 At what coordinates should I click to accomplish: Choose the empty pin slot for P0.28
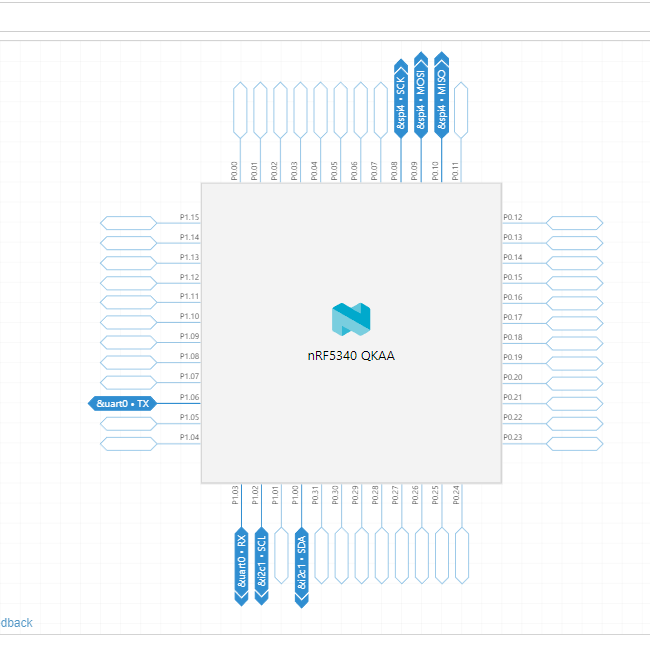[x=382, y=555]
